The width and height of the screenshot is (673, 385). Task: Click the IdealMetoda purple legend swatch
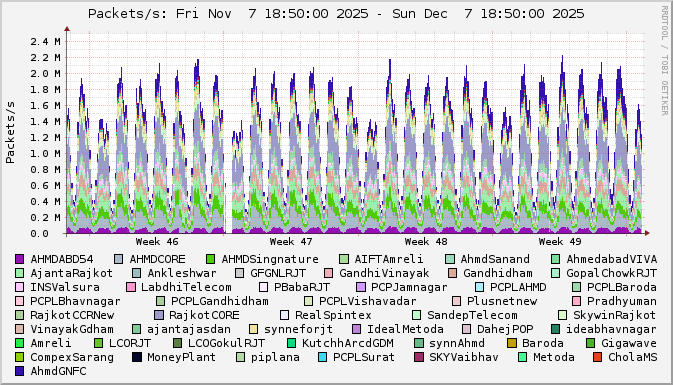click(356, 329)
